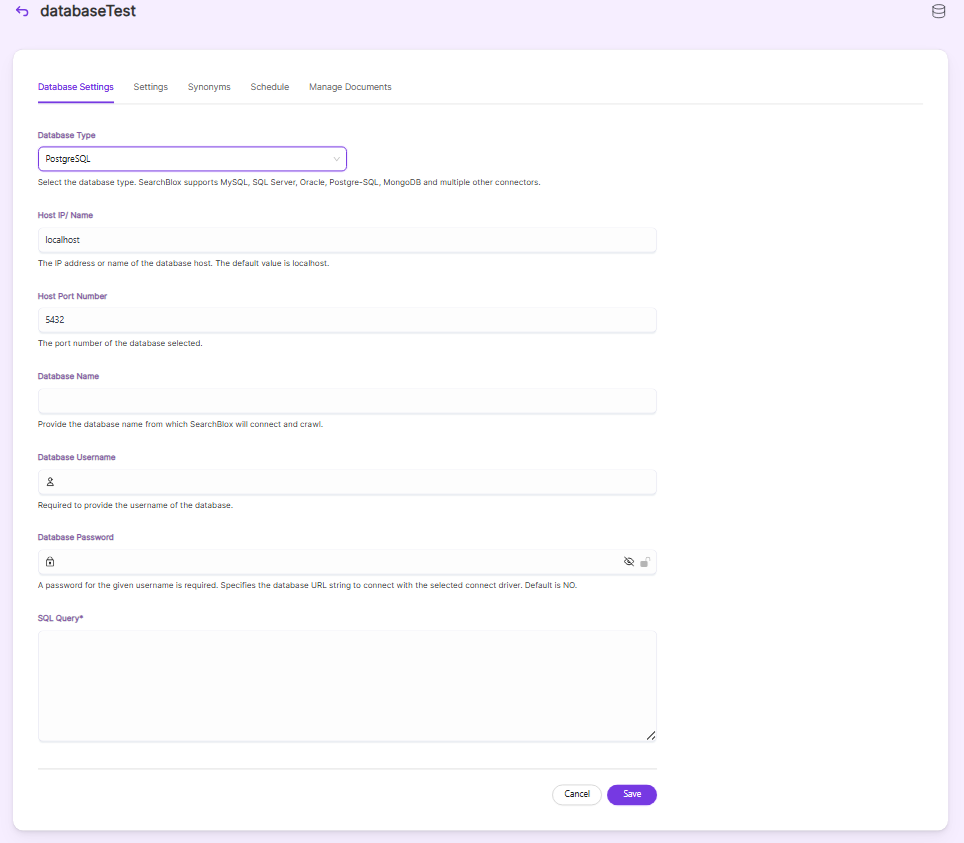Open the Manage Documents tab
This screenshot has width=964, height=843.
click(350, 87)
